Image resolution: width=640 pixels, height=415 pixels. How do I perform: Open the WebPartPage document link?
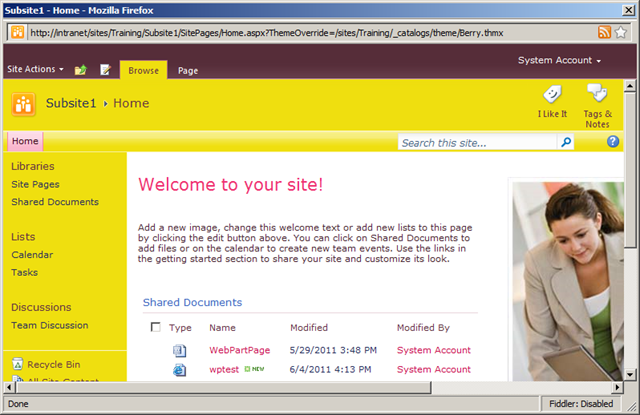coord(240,350)
